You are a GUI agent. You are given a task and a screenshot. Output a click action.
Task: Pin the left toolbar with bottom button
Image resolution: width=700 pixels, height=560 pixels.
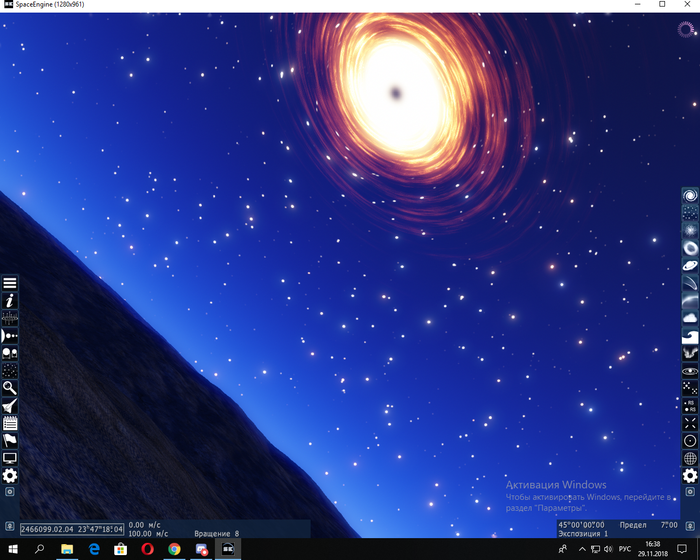(x=10, y=492)
